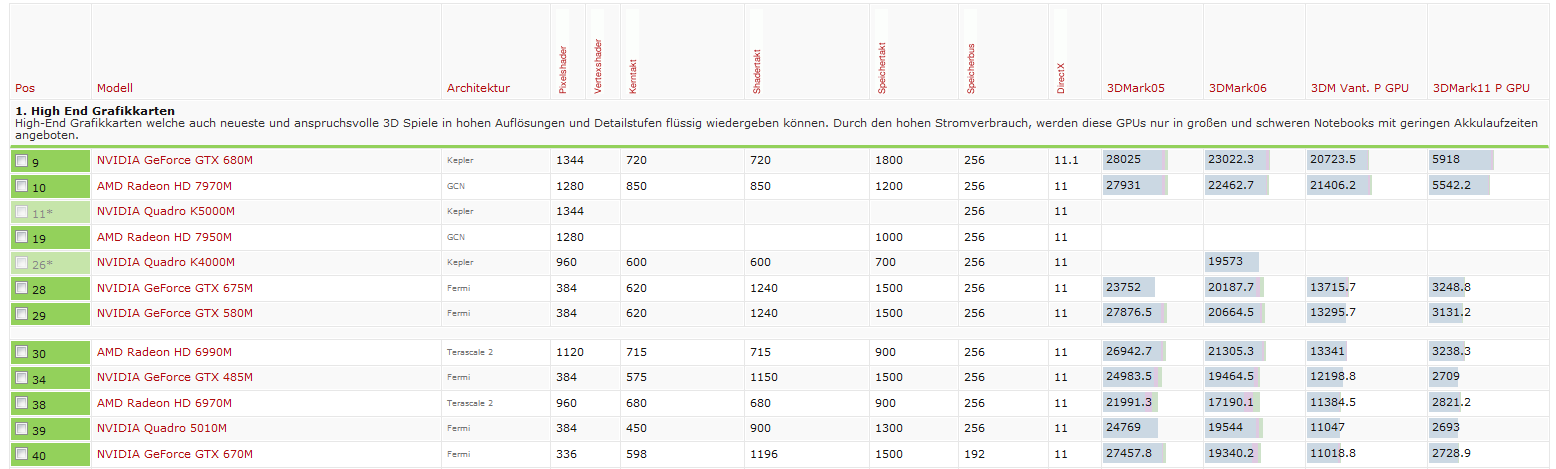Viewport: 1556px width, 469px height.
Task: Sort by Speicherbus column header
Action: pyautogui.click(x=970, y=71)
